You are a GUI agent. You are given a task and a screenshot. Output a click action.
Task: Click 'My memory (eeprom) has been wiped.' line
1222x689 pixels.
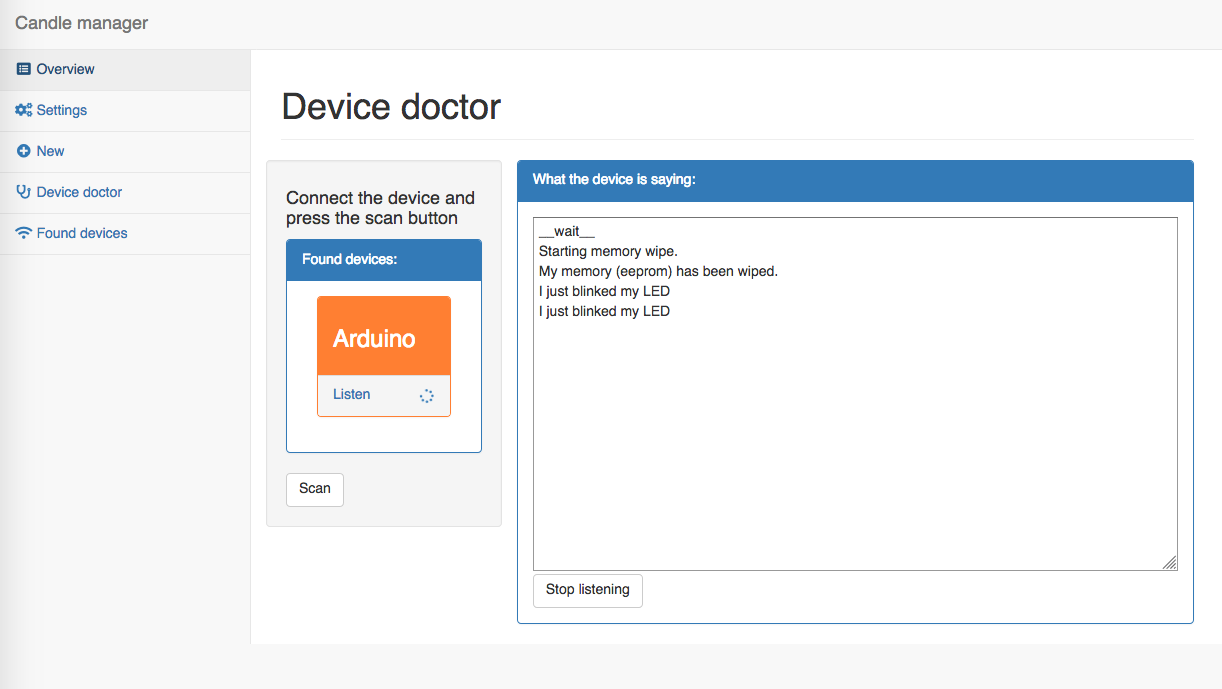658,271
